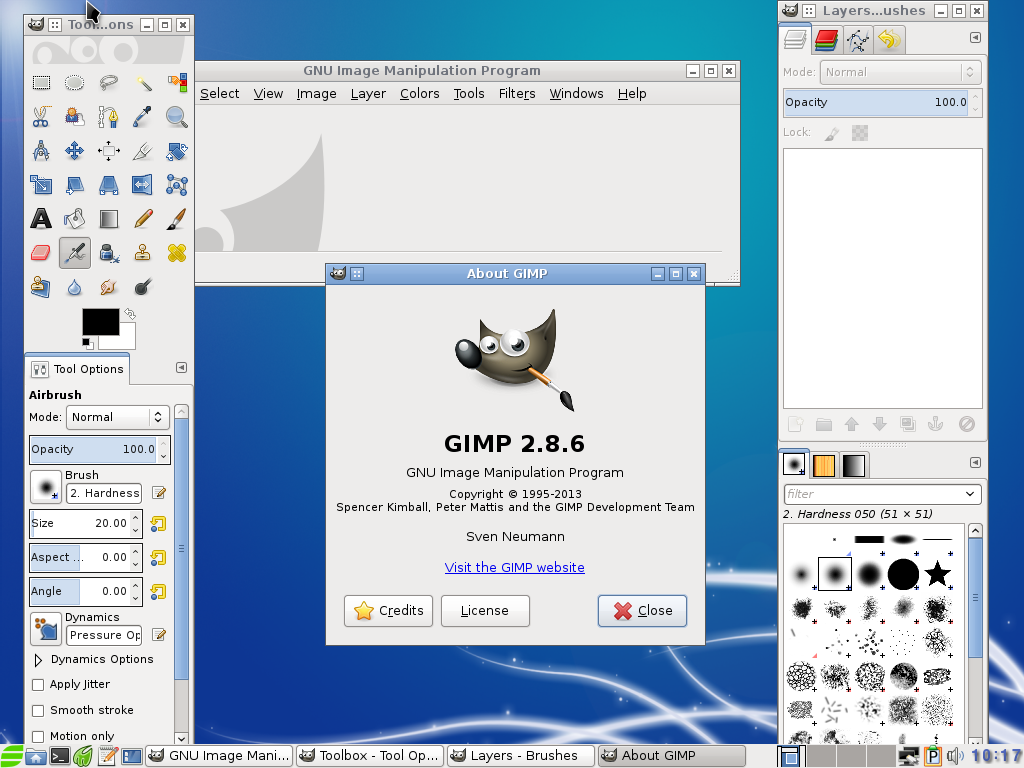Toggle Lock alpha channel in Layers dock
Image resolution: width=1024 pixels, height=768 pixels.
click(x=860, y=133)
